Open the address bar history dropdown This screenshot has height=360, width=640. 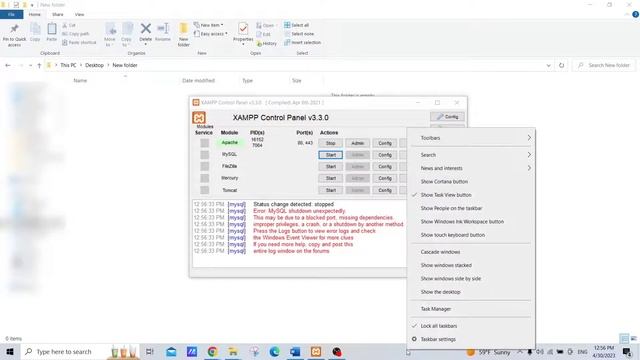pyautogui.click(x=549, y=65)
